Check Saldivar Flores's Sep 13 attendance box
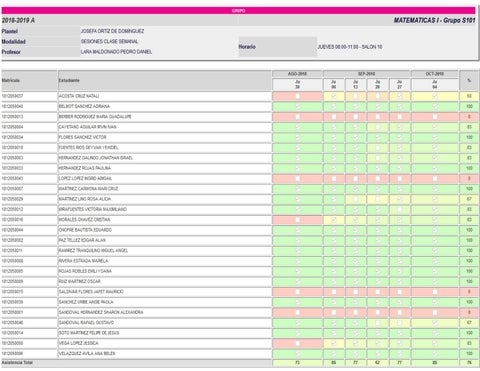This screenshot has width=480, height=371. 356,292
